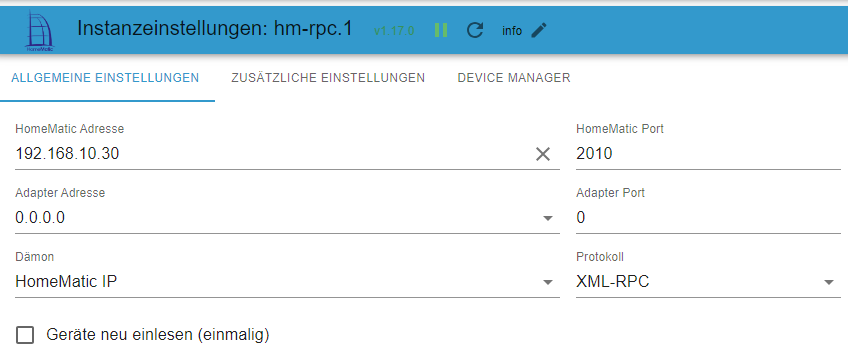Select the Allgemeine Einstellungen tab
The height and width of the screenshot is (364, 848).
(x=105, y=78)
